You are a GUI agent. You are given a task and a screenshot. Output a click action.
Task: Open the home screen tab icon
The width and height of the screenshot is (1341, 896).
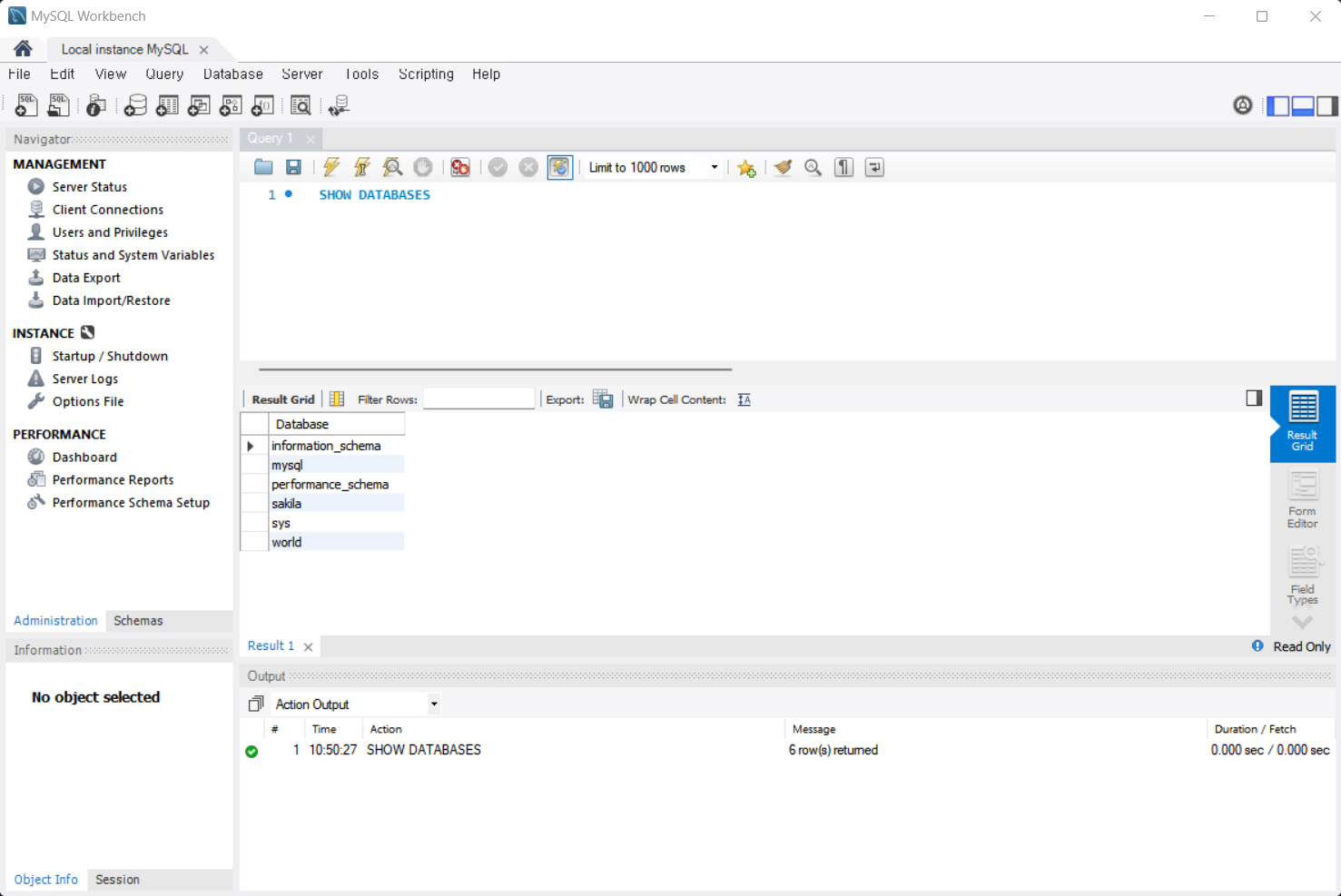tap(23, 49)
